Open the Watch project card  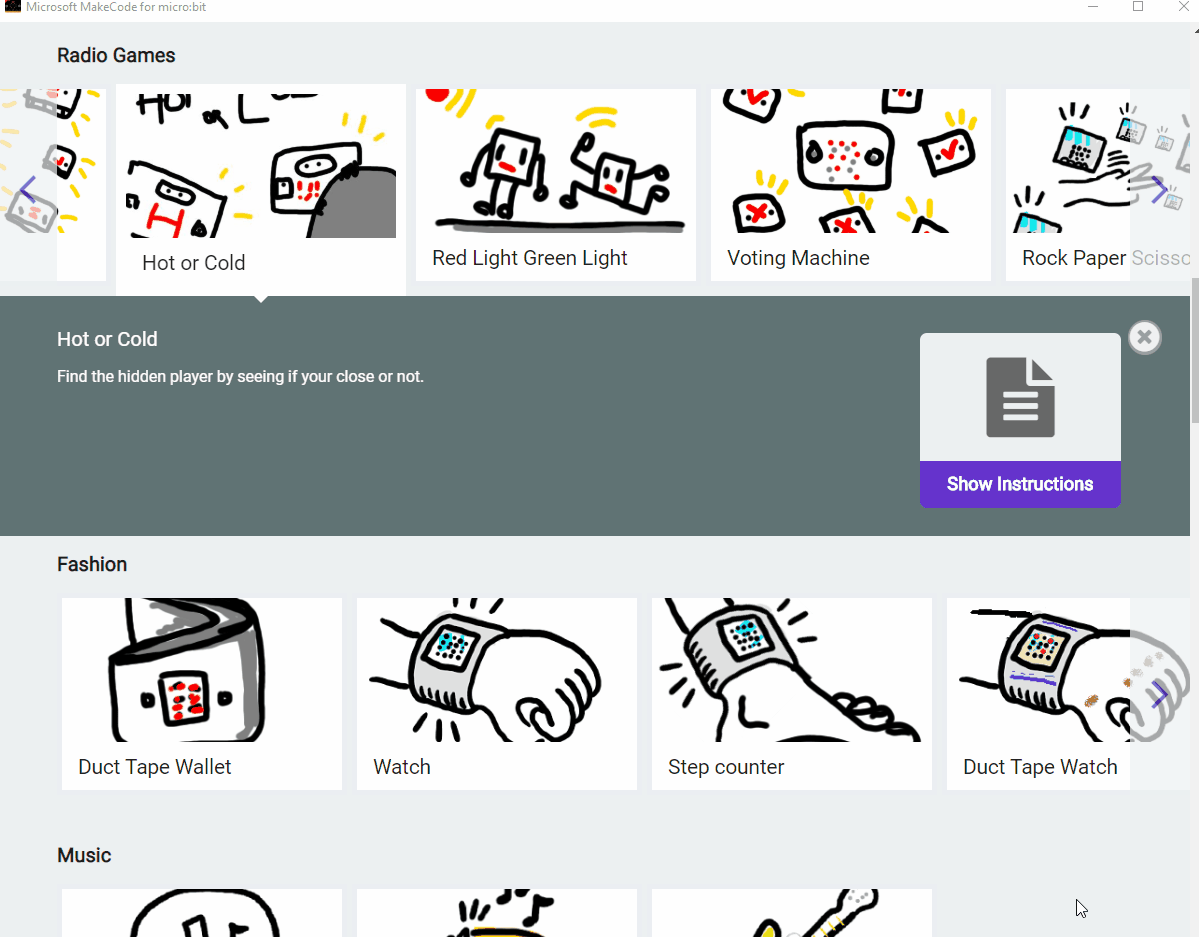pos(497,694)
